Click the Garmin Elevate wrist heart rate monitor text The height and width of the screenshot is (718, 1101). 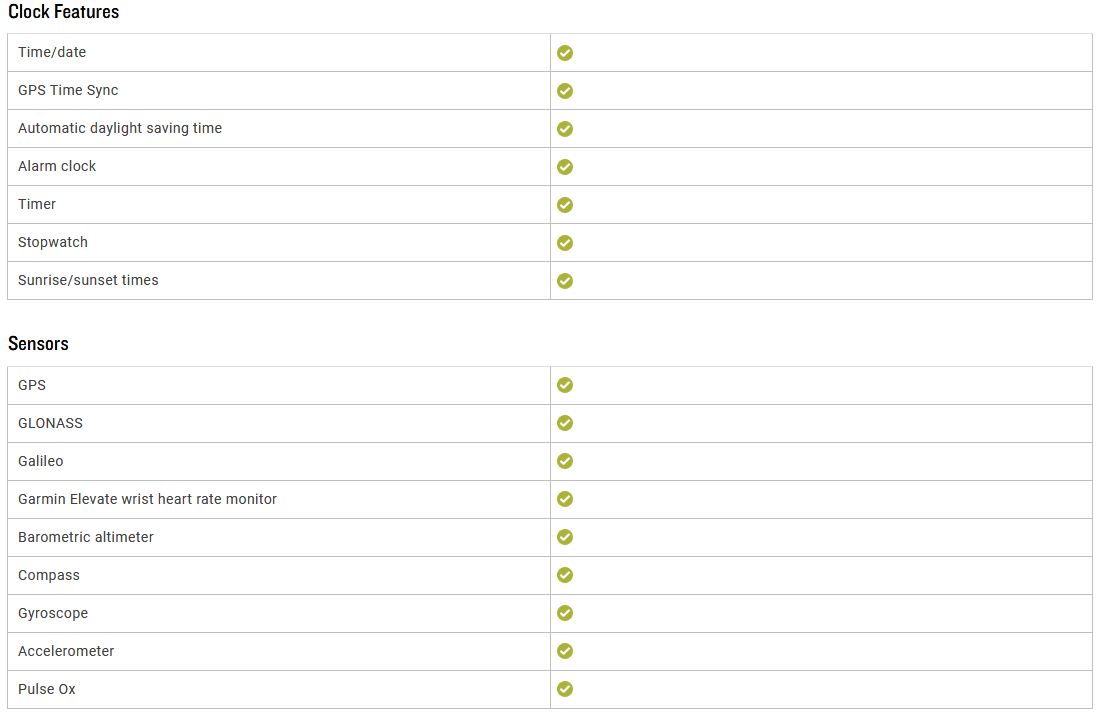pyautogui.click(x=147, y=499)
